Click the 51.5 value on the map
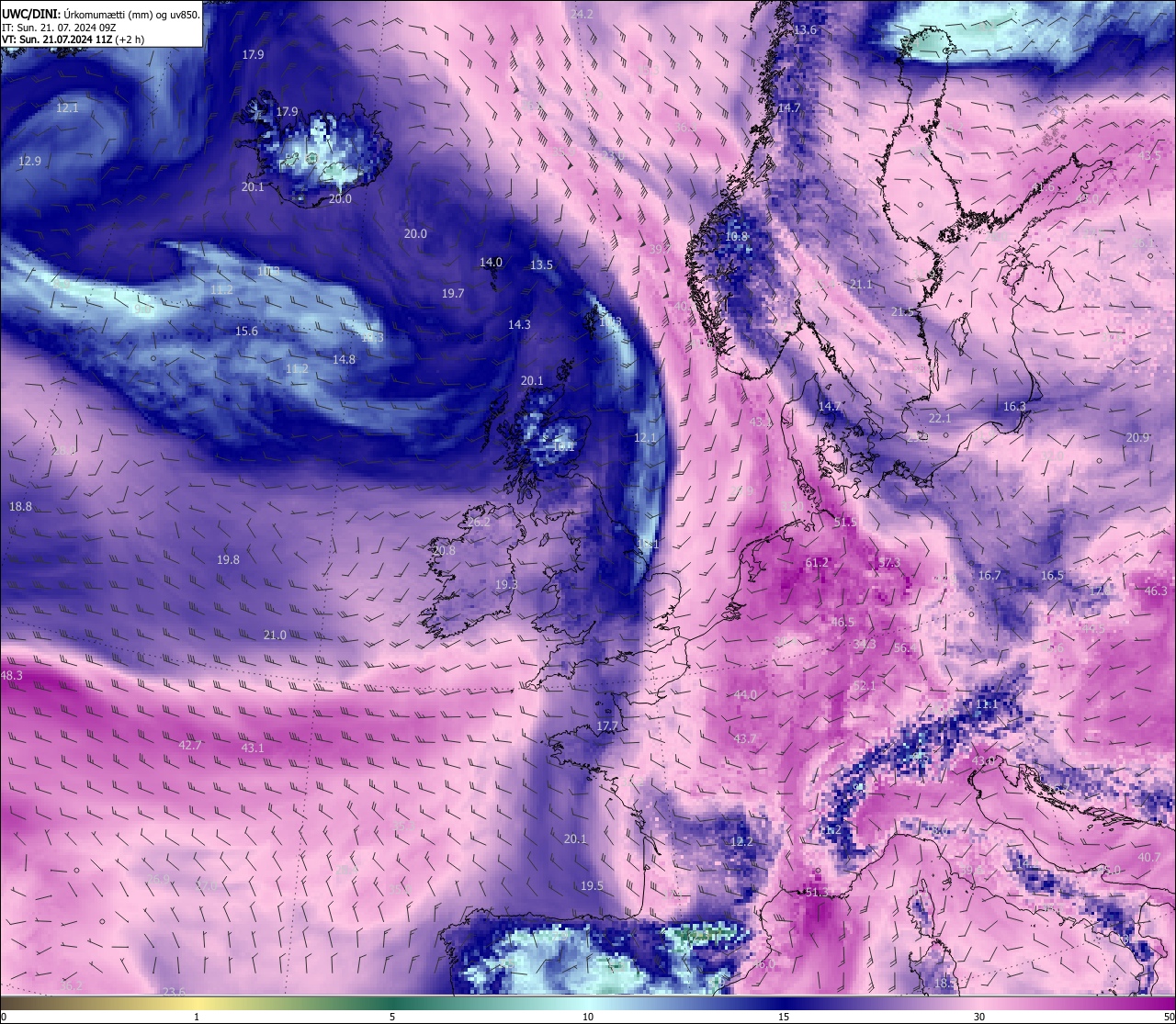The height and width of the screenshot is (1024, 1176). [x=845, y=523]
